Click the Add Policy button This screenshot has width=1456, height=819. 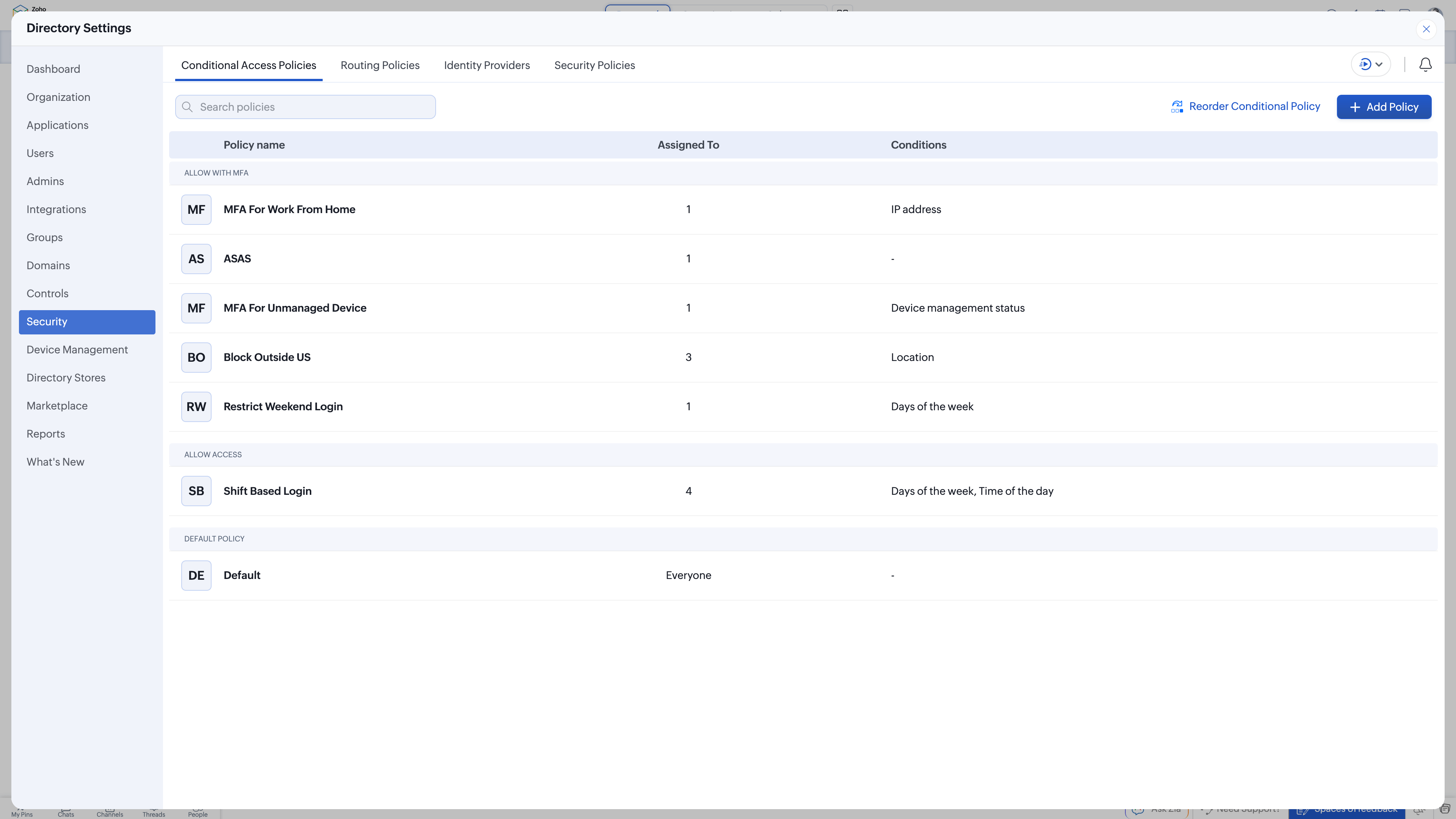click(1384, 106)
